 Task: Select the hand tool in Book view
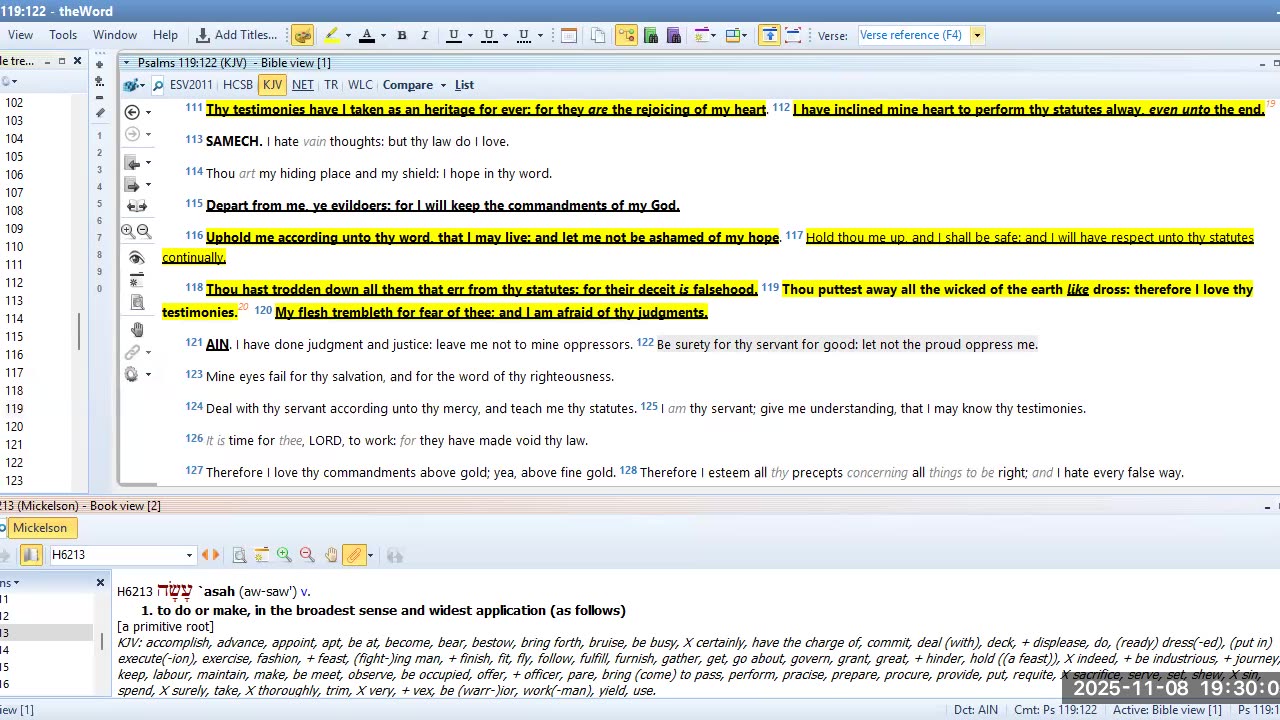331,555
